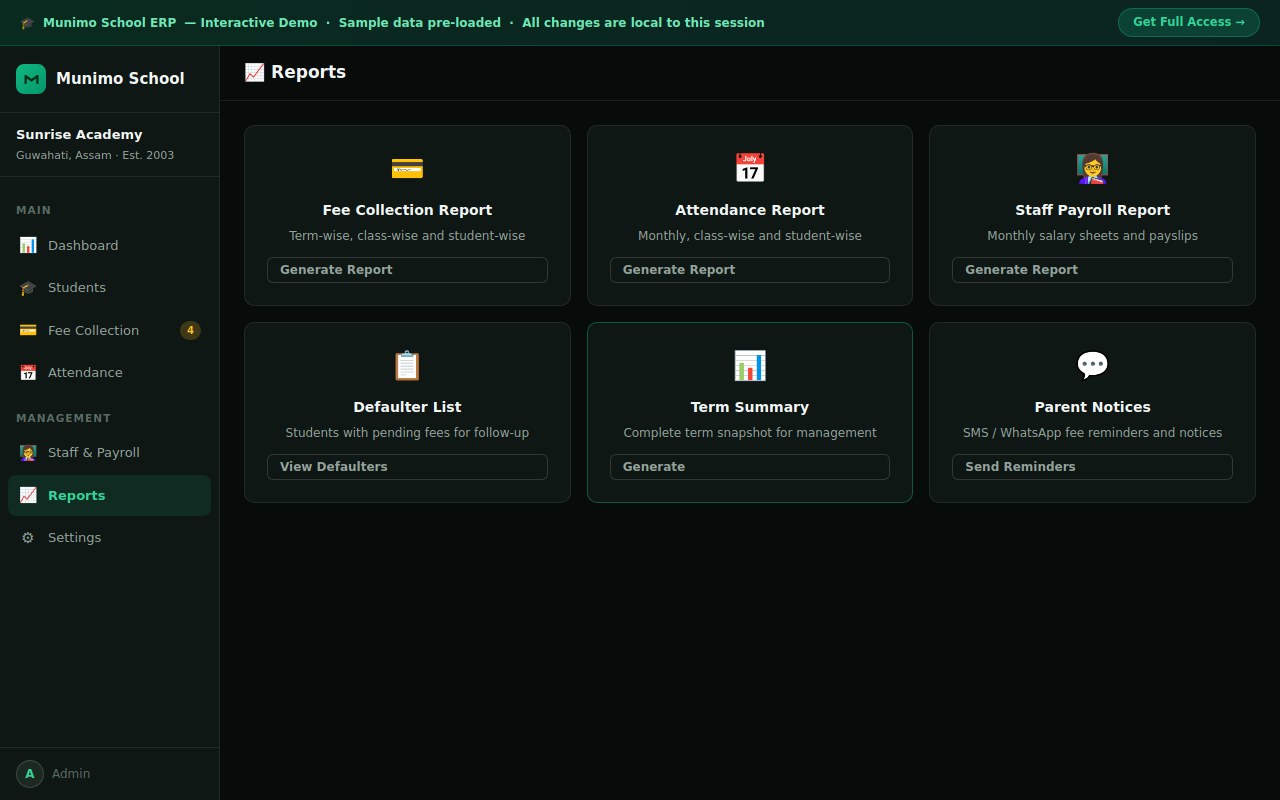Click the credit card icon on Fee Collection Report card
The height and width of the screenshot is (800, 1280).
coord(407,169)
